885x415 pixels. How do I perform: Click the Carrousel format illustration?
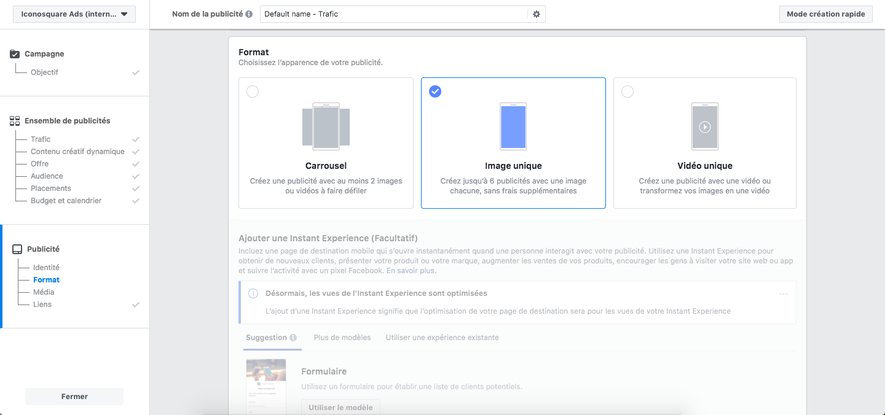coord(325,126)
